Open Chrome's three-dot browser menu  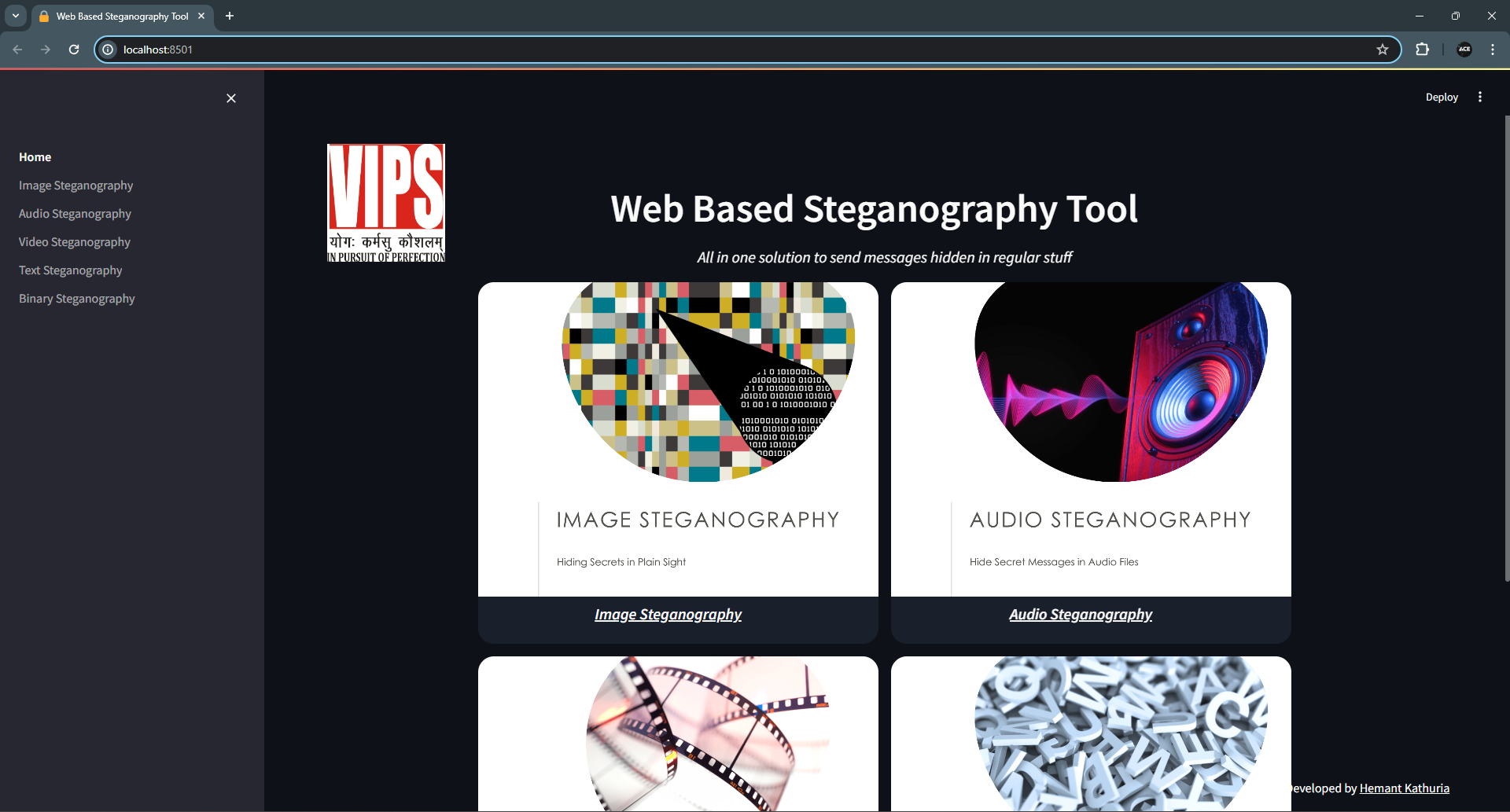tap(1493, 49)
